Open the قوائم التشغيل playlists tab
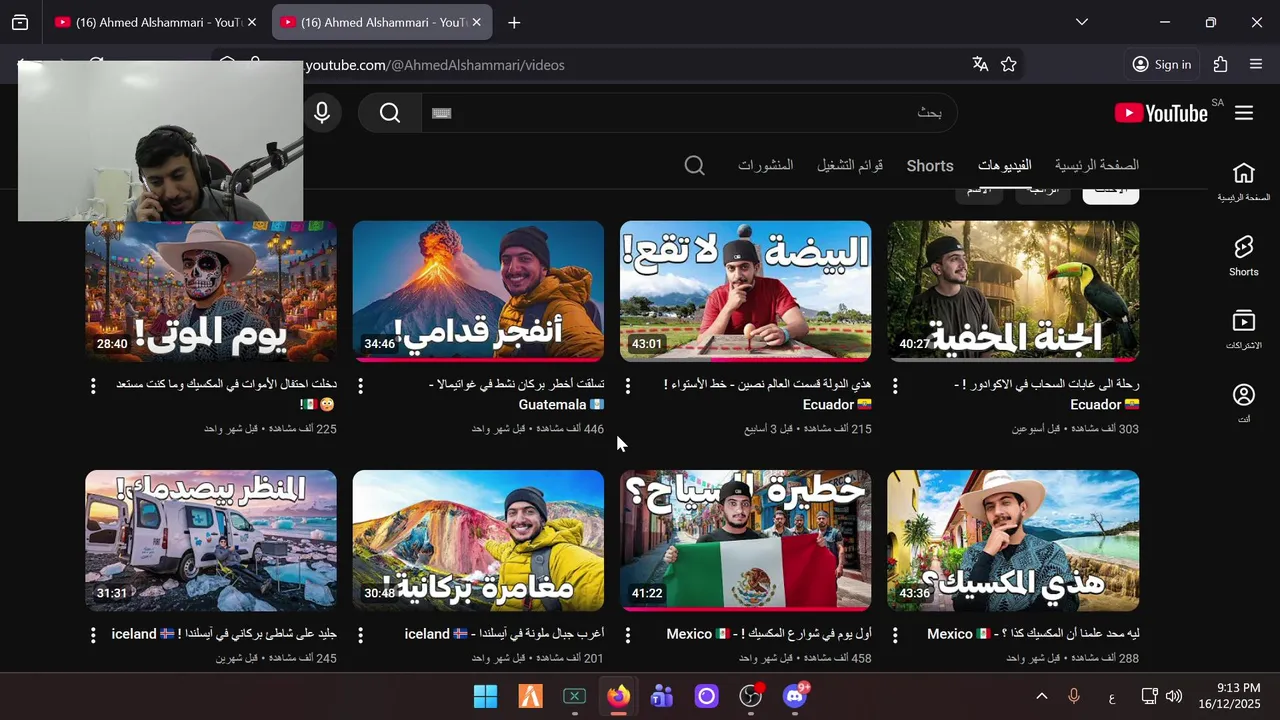 (x=850, y=165)
